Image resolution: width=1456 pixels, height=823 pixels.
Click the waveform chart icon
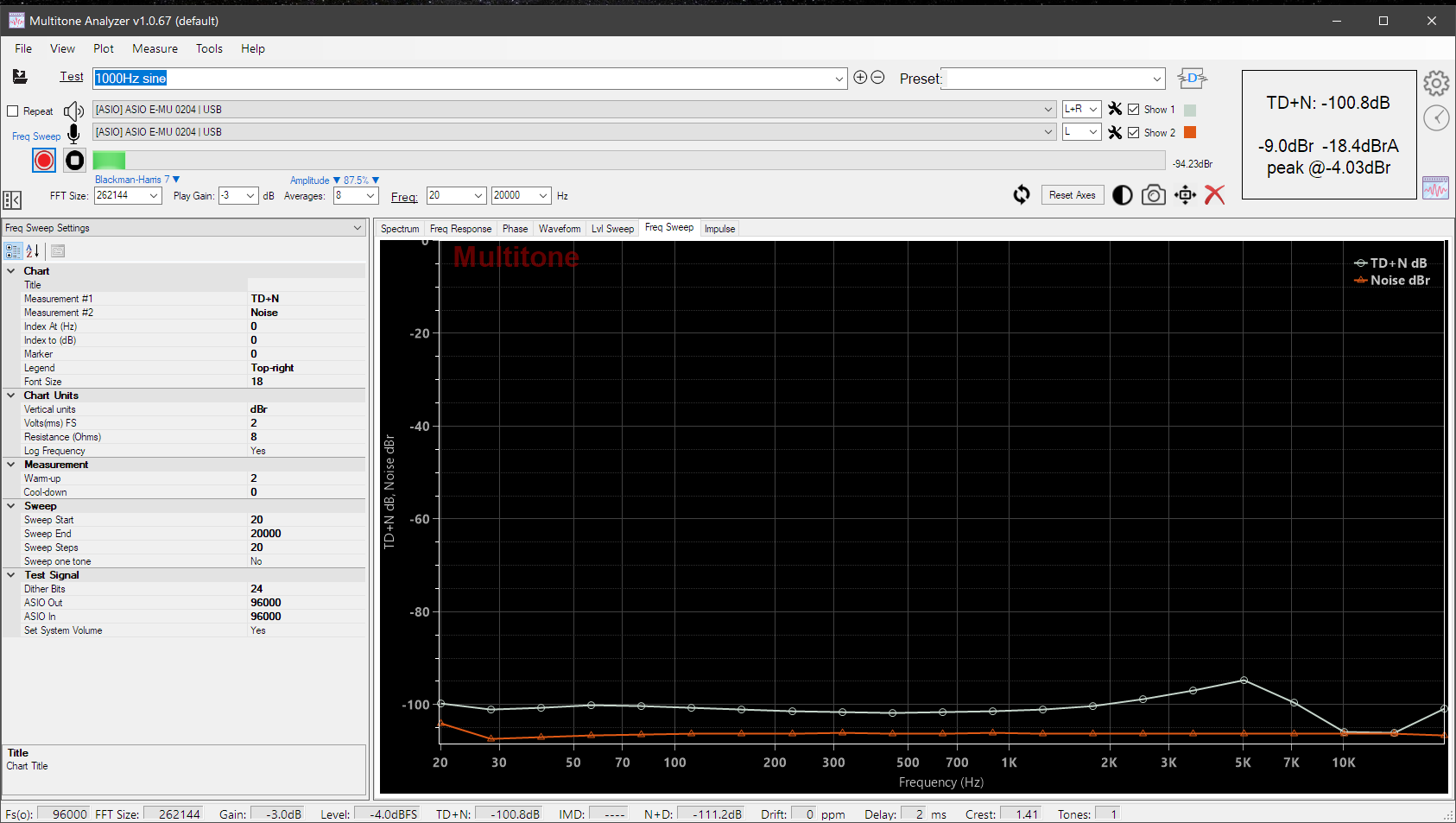click(1435, 187)
